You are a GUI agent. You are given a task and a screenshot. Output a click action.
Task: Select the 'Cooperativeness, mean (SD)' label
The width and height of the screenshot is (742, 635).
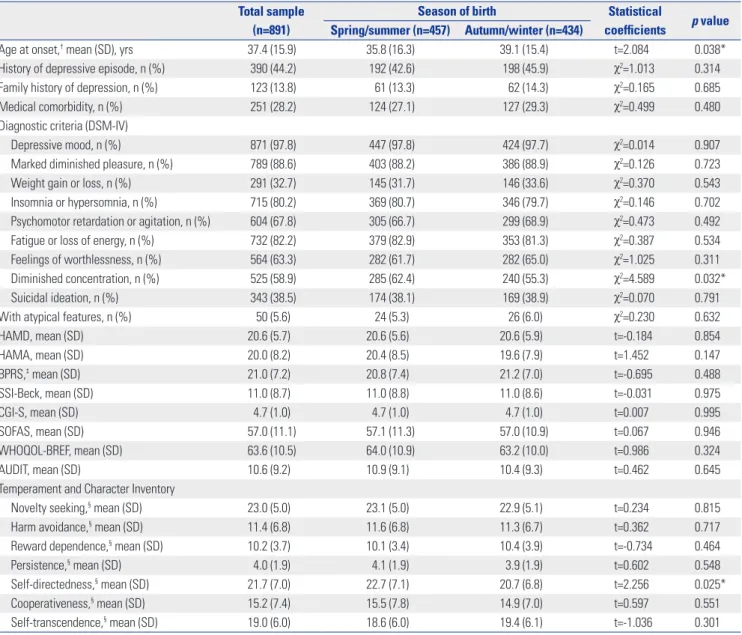pos(78,604)
